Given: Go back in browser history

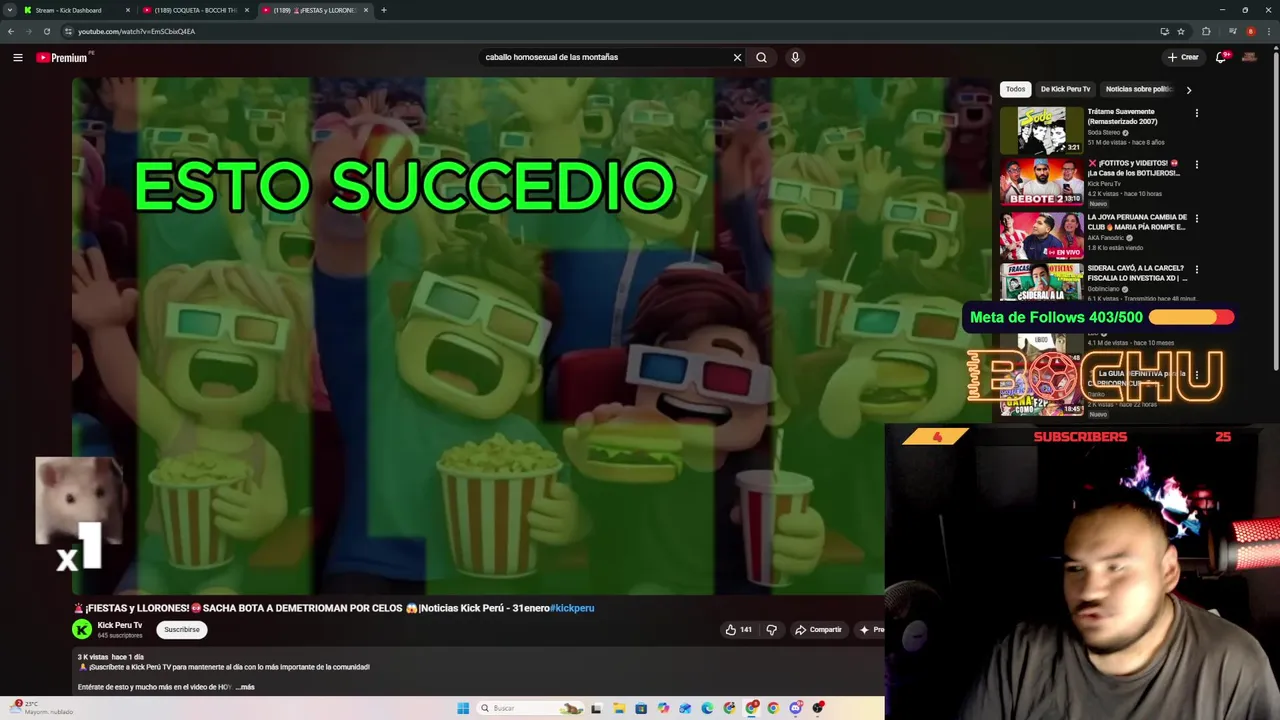Looking at the screenshot, I should 11,31.
